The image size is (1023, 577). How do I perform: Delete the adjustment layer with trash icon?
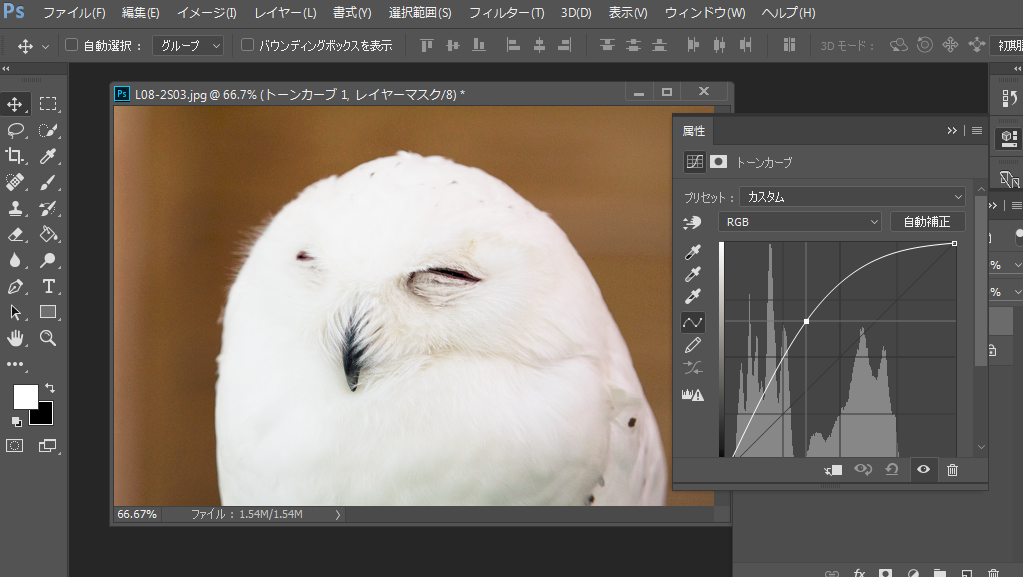pos(952,469)
